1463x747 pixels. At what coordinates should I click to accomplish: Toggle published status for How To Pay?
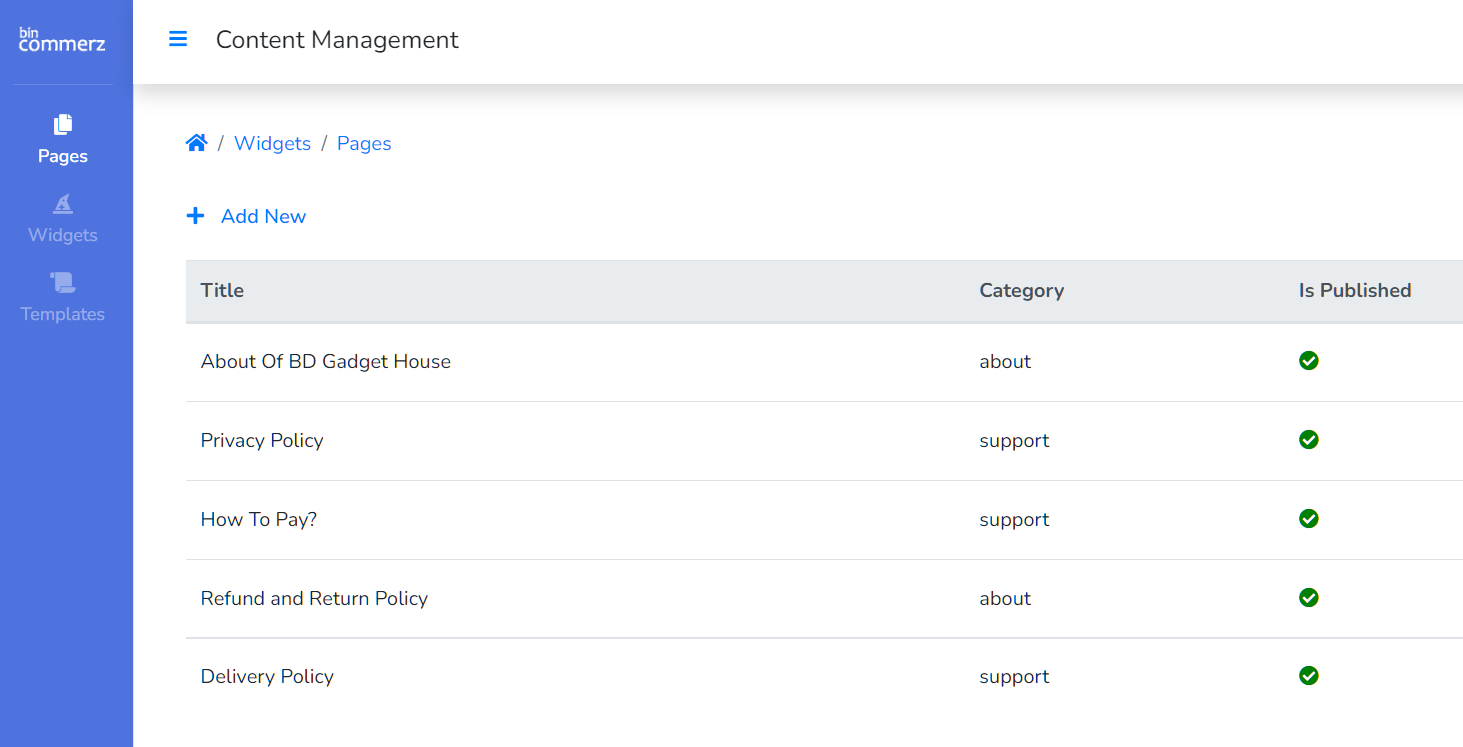(x=1308, y=519)
